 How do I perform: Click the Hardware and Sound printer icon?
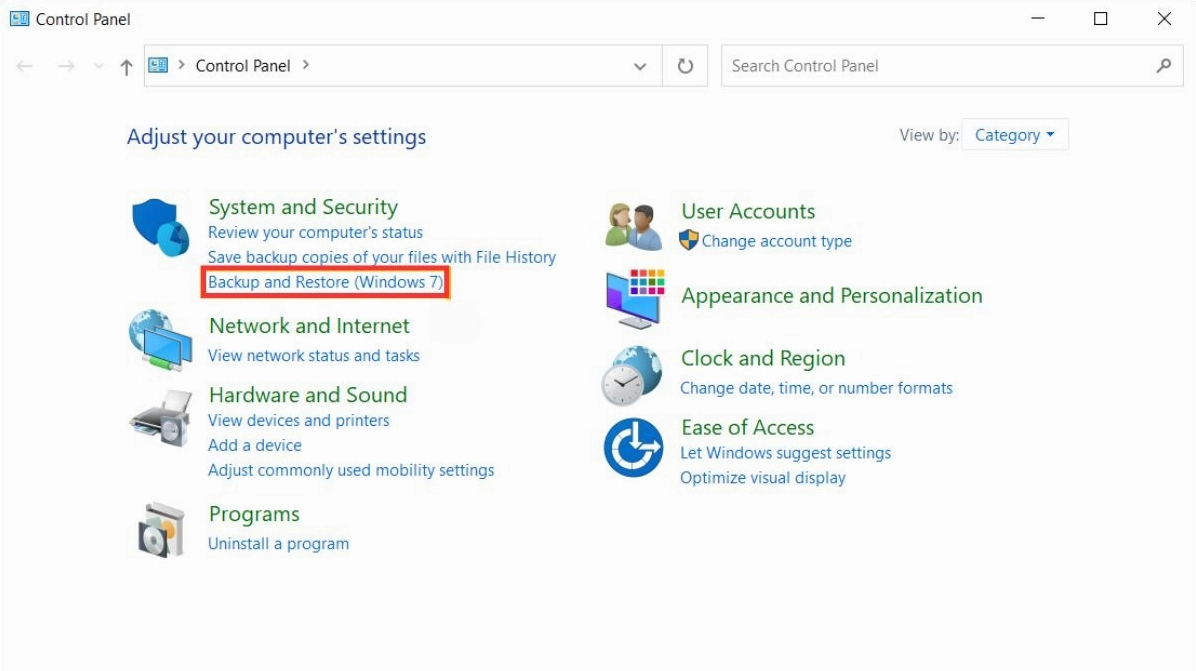click(163, 415)
